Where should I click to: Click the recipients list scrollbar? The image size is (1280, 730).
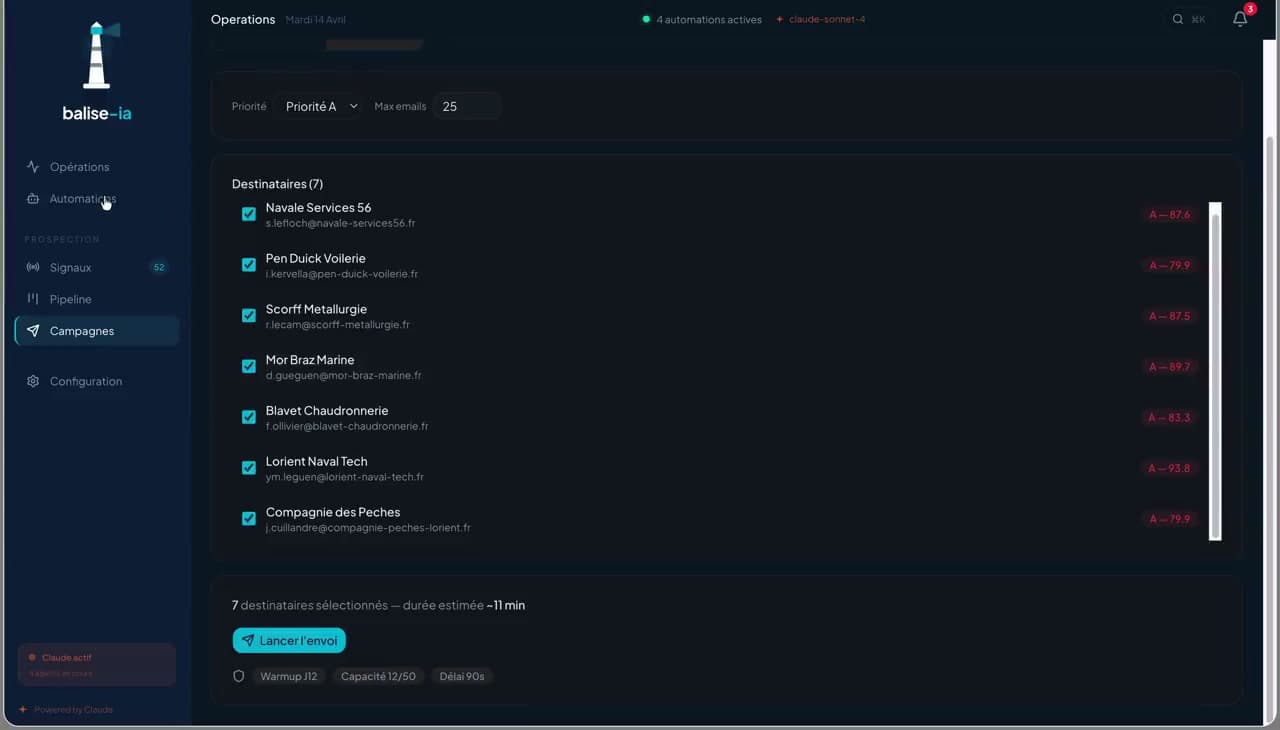click(1215, 370)
